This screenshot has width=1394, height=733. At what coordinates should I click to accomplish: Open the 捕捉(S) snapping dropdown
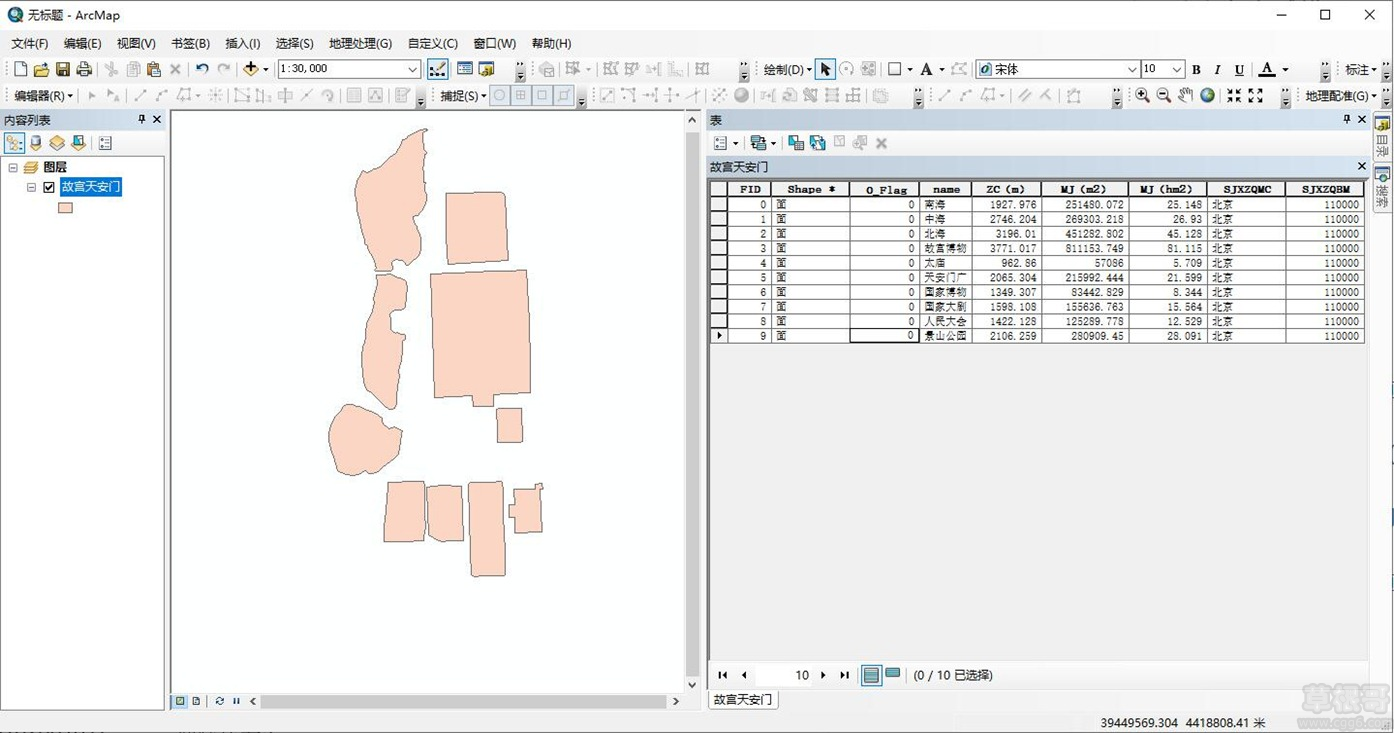(464, 96)
